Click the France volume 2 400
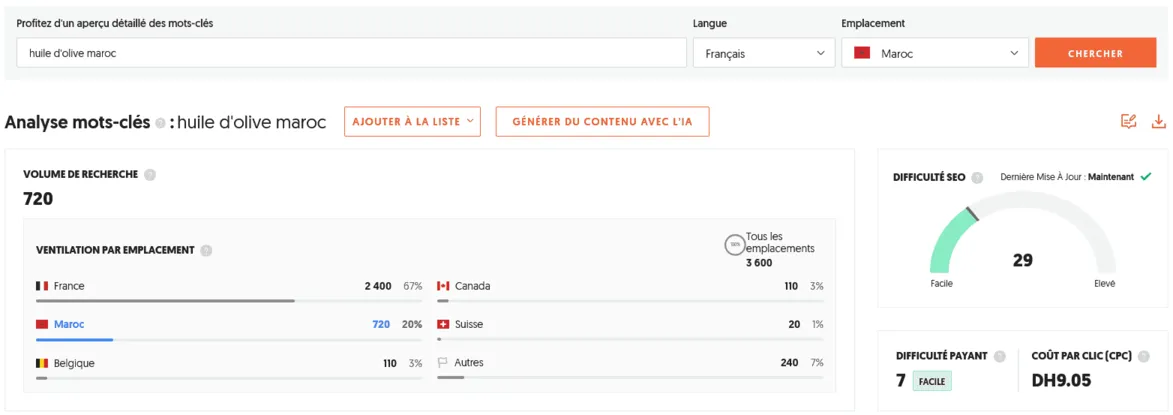 click(x=378, y=286)
